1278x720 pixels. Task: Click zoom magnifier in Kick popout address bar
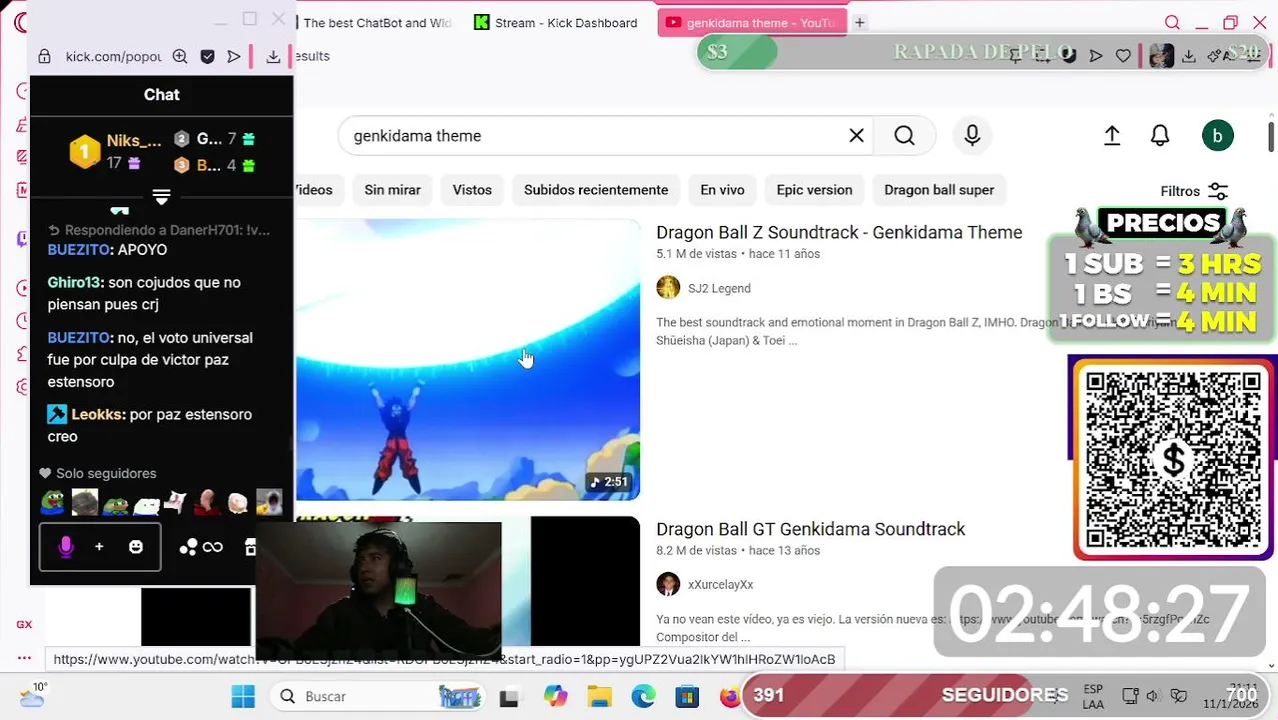180,57
